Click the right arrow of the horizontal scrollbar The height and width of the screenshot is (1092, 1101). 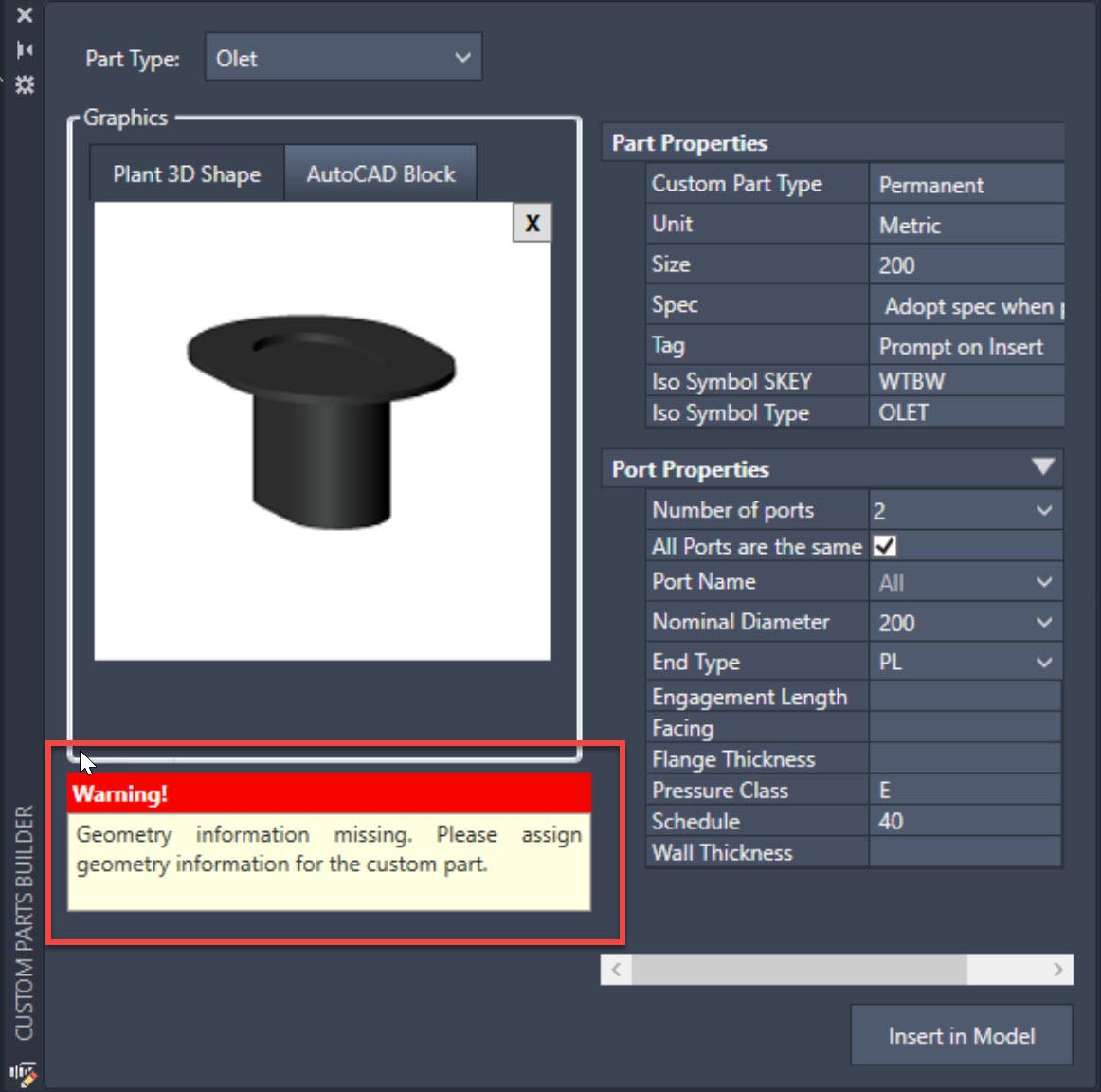click(1059, 970)
